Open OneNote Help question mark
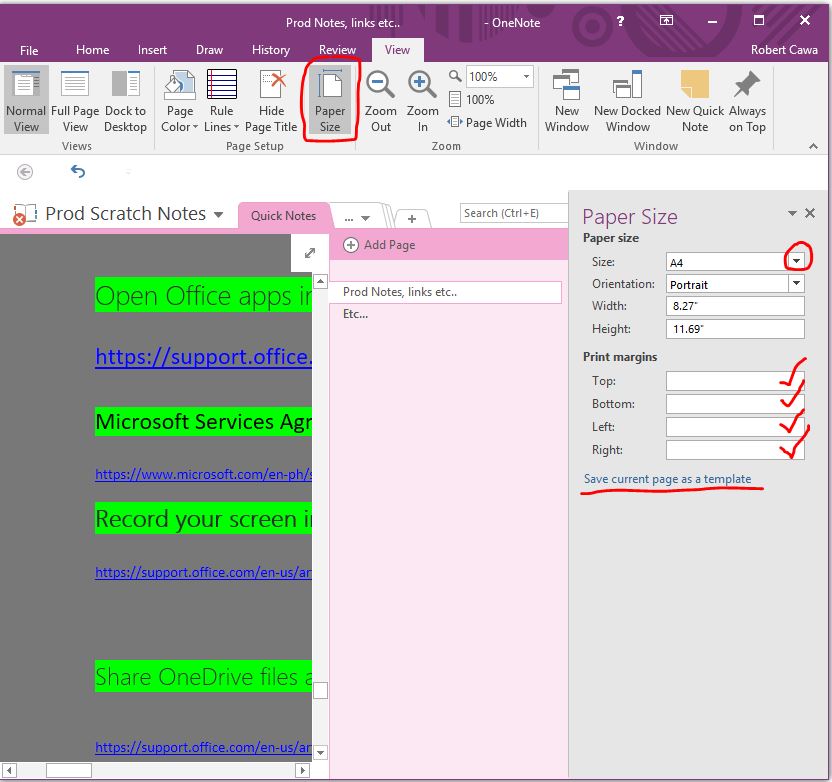 620,21
